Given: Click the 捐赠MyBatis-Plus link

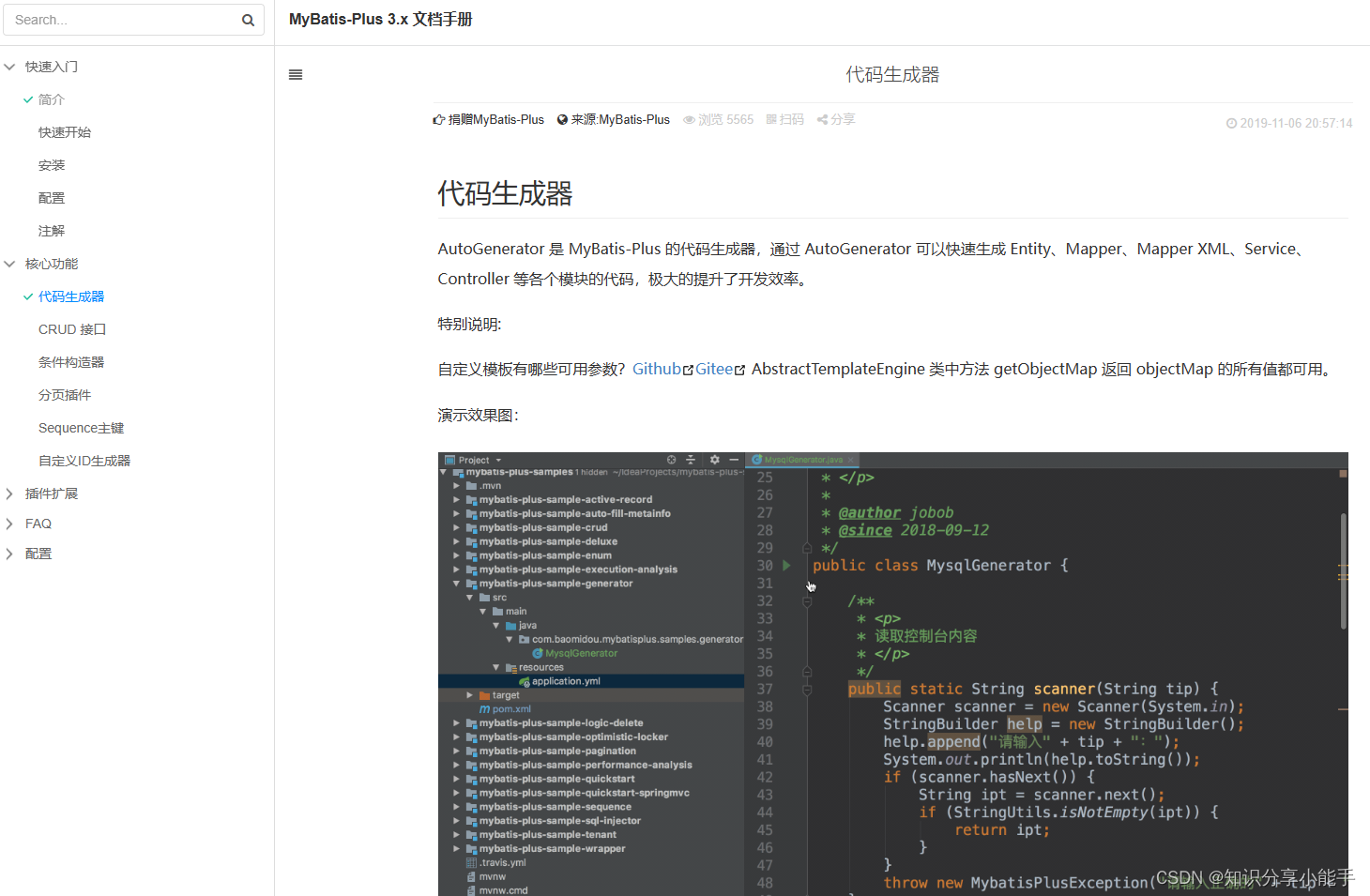Looking at the screenshot, I should (x=488, y=120).
